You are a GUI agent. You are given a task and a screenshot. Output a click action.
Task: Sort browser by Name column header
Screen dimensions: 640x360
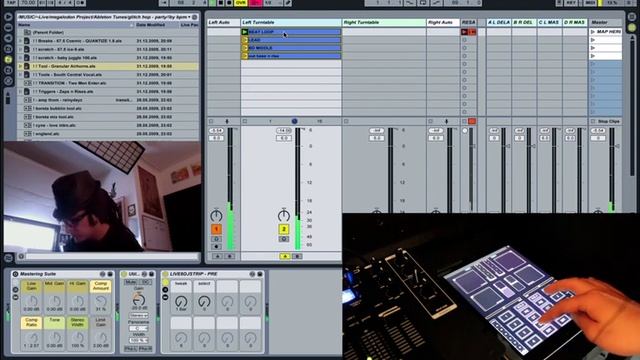click(x=76, y=25)
